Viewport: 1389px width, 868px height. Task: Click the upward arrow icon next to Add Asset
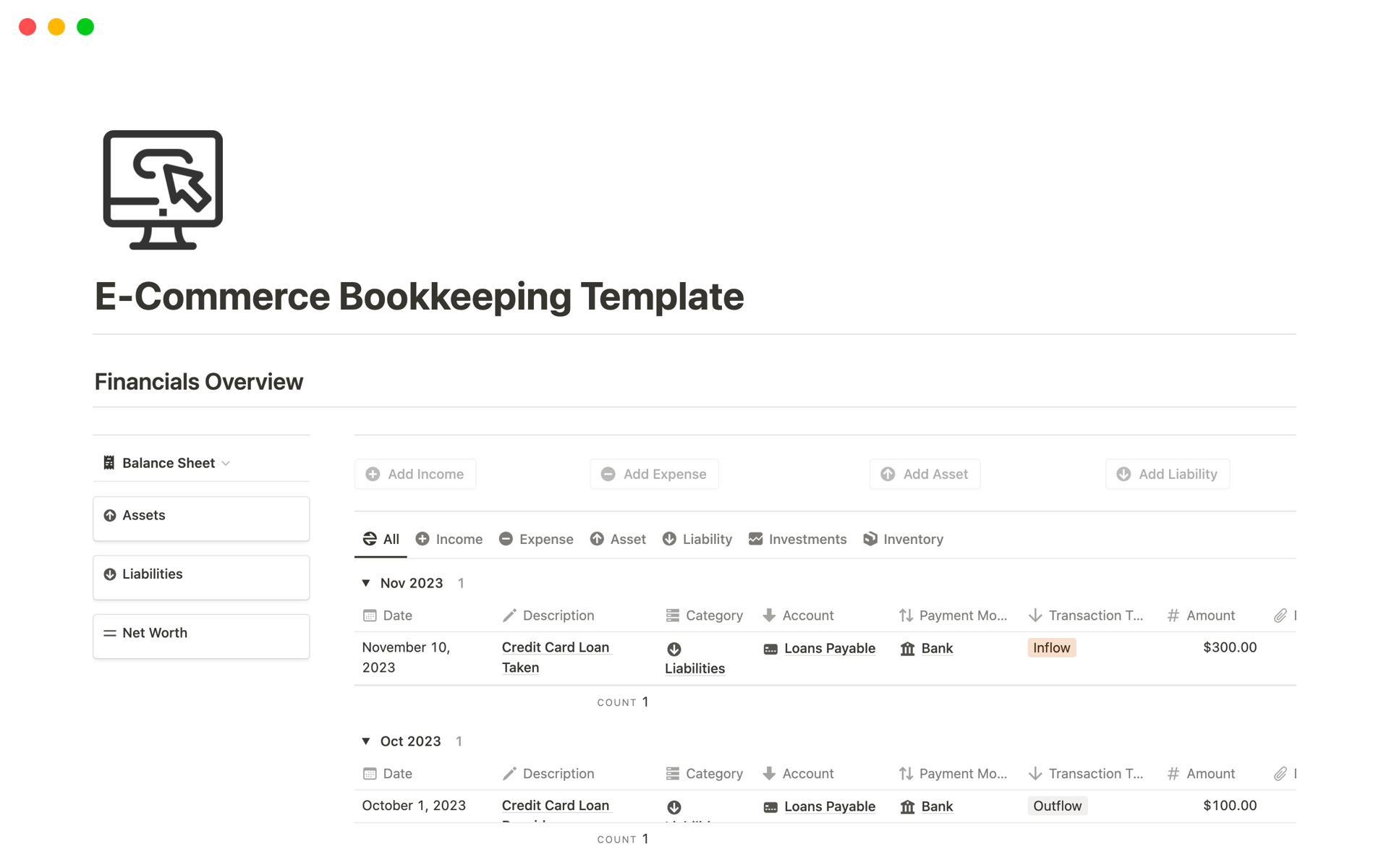(x=888, y=474)
